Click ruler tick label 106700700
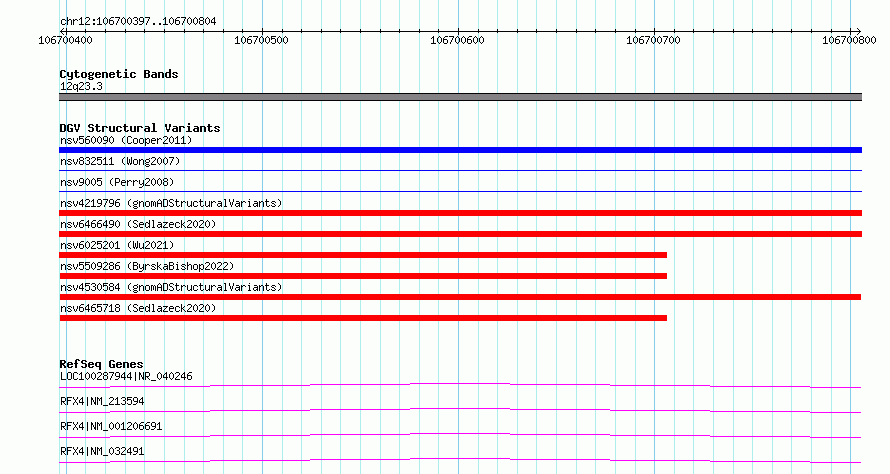Screen dimensions: 890x474 653,40
